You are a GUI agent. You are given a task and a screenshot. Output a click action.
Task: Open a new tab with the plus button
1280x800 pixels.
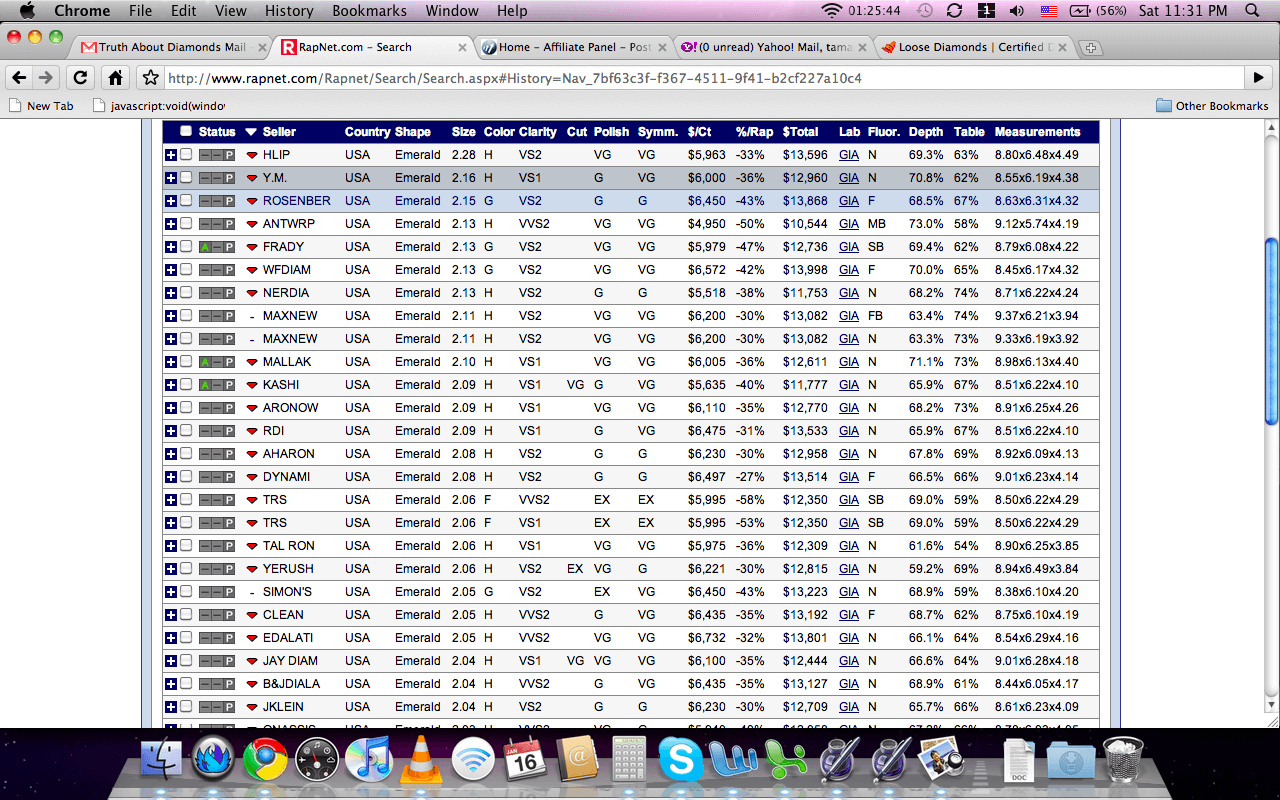click(1091, 48)
